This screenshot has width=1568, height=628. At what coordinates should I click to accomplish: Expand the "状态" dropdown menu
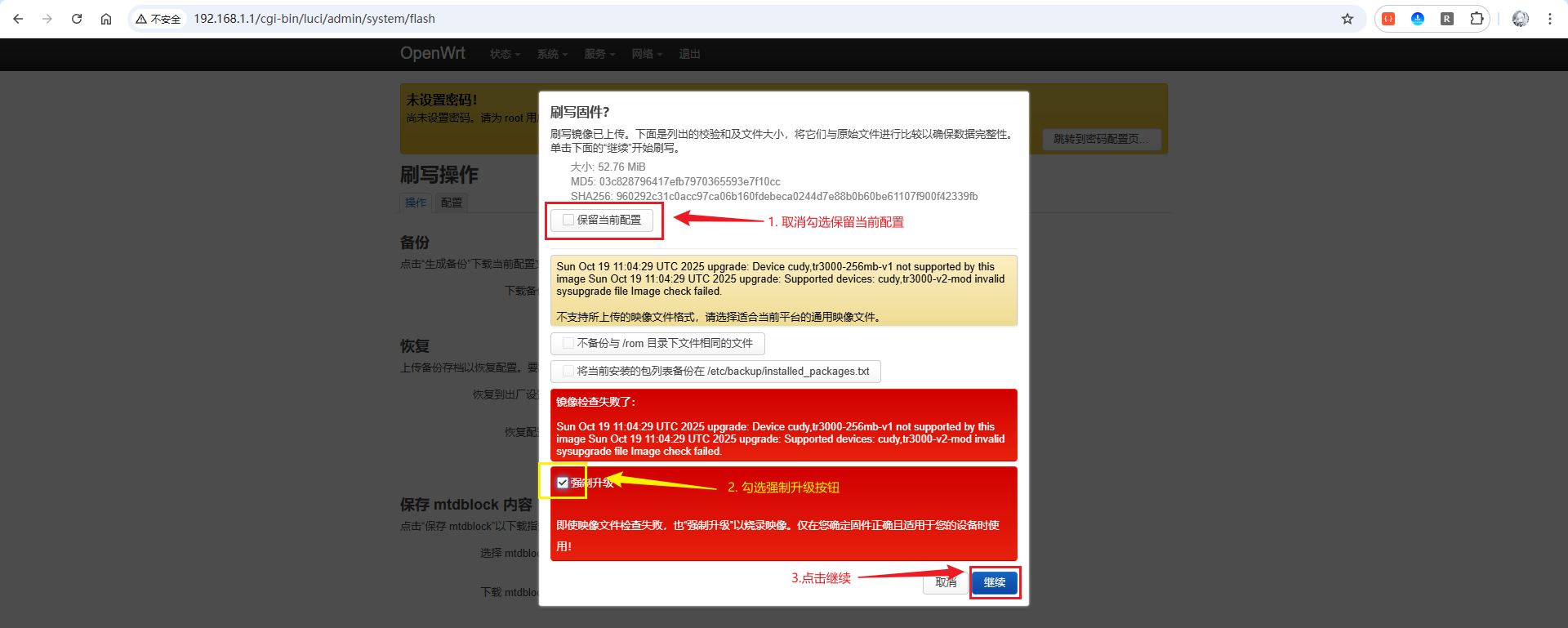(505, 54)
